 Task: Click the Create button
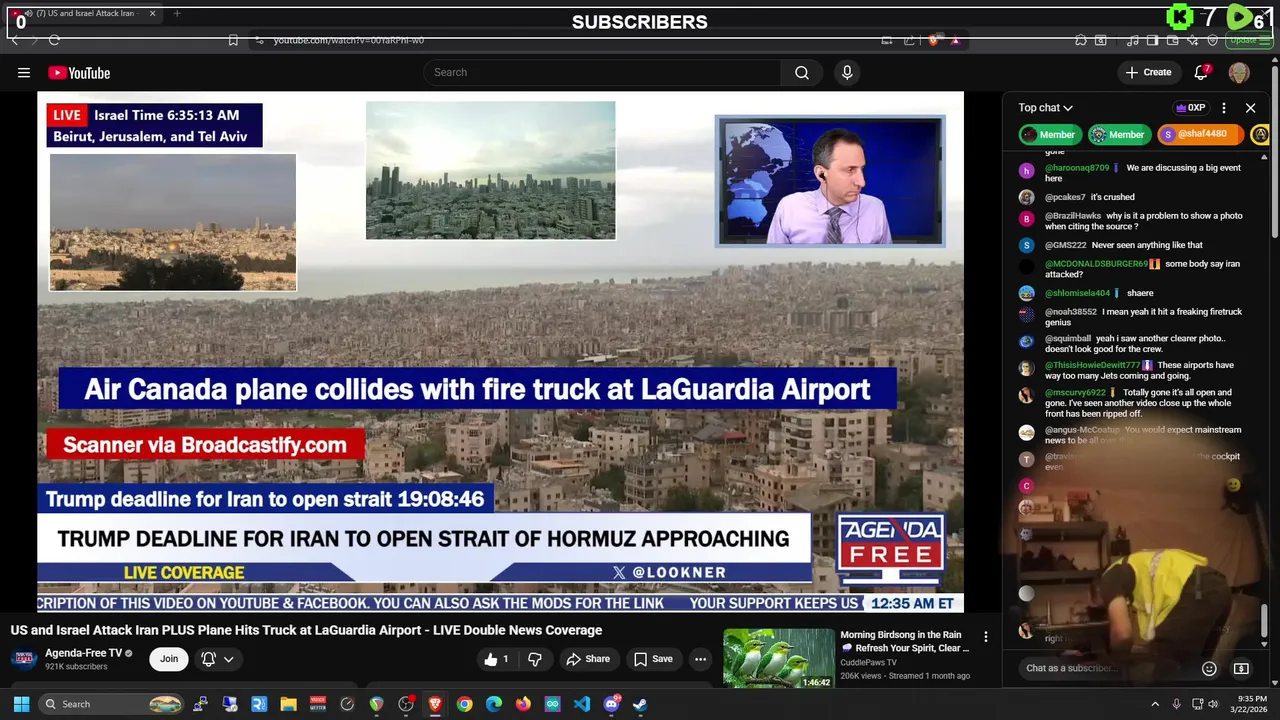click(x=1148, y=72)
